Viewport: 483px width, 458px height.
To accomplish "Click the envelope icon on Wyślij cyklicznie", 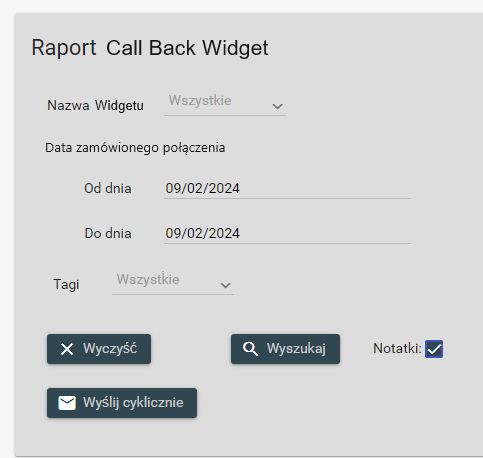I will click(67, 403).
